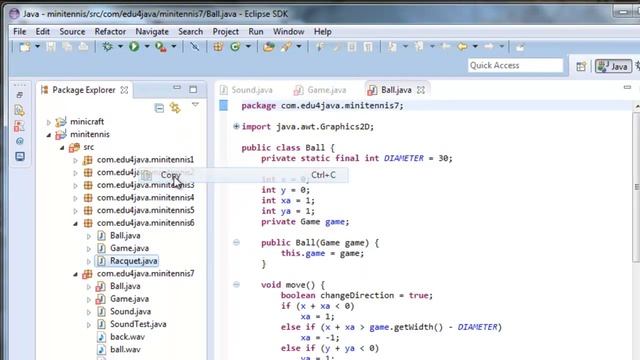Expand the folded import section
This screenshot has width=640, height=360.
point(236,127)
